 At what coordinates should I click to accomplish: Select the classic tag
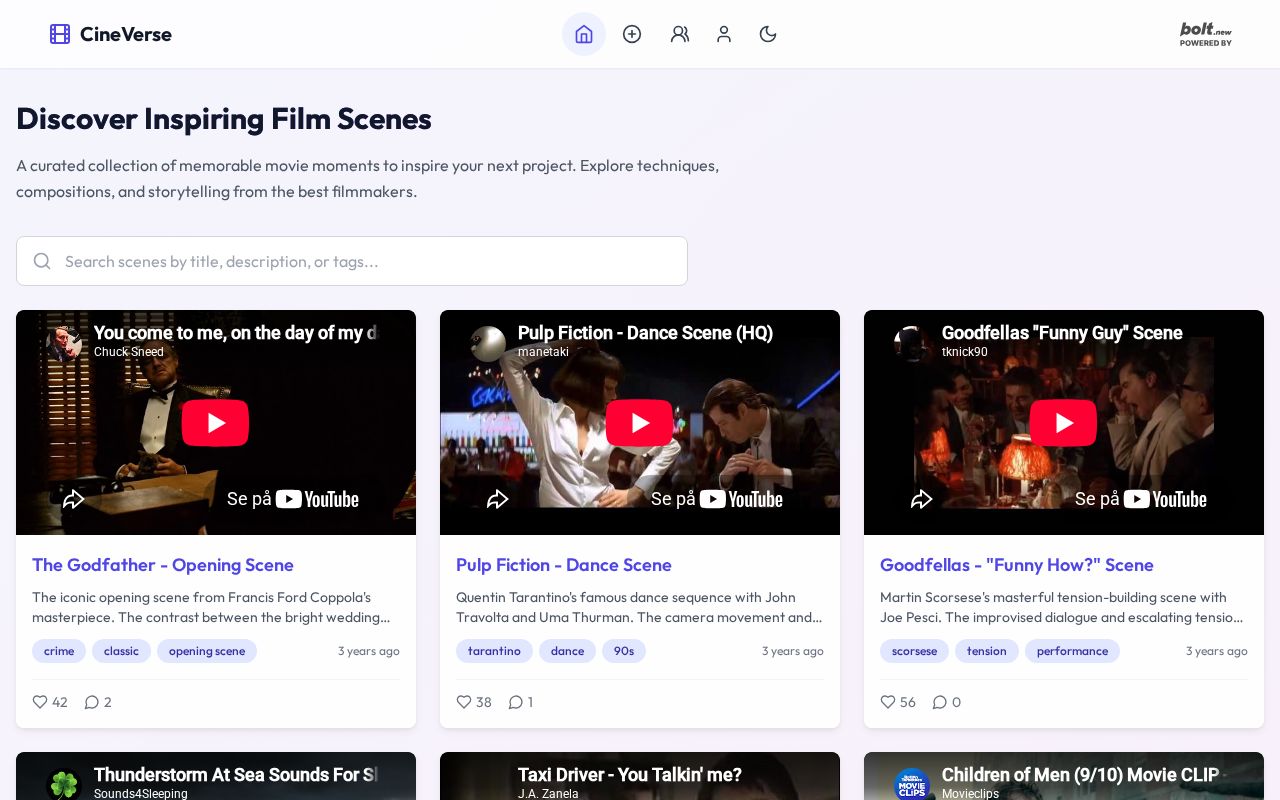pos(121,651)
